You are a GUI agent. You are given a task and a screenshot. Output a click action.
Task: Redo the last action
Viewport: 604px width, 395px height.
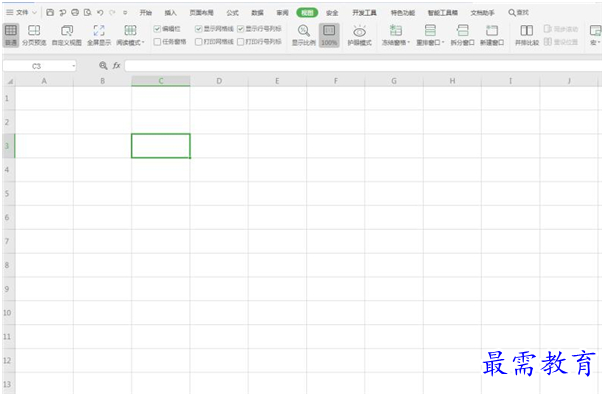click(x=112, y=13)
